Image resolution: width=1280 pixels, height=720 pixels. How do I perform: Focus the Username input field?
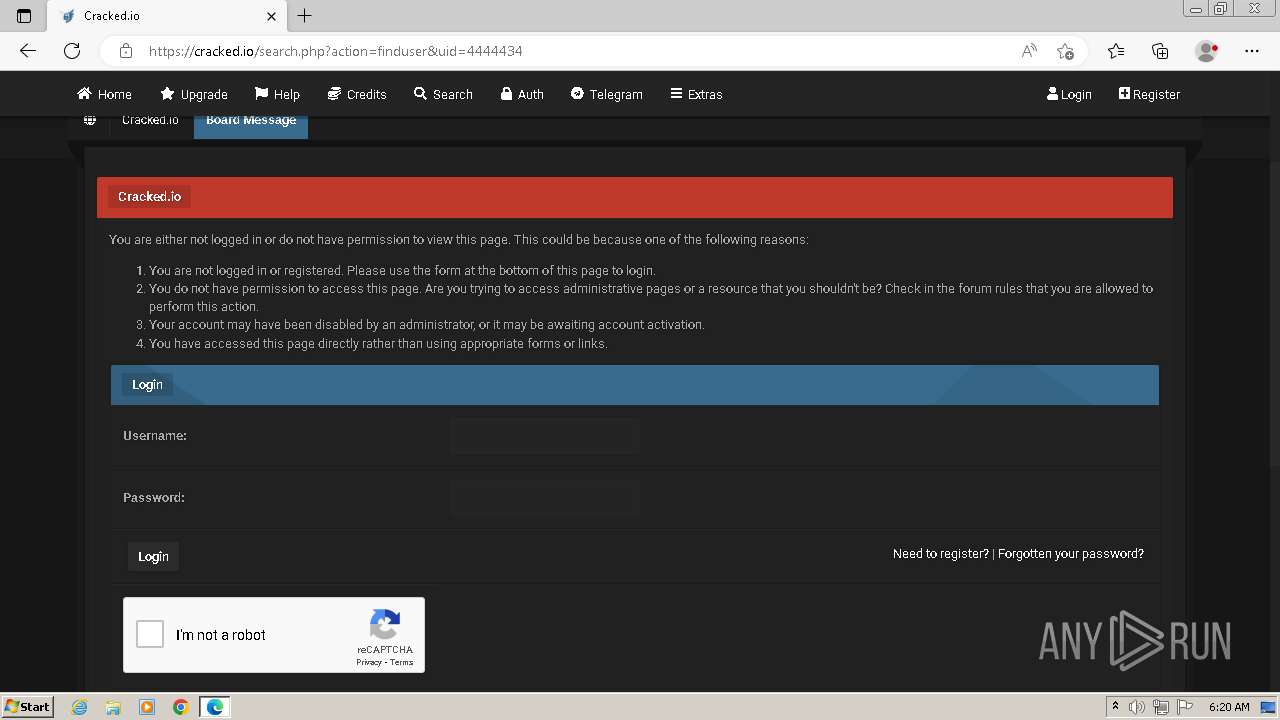(545, 436)
